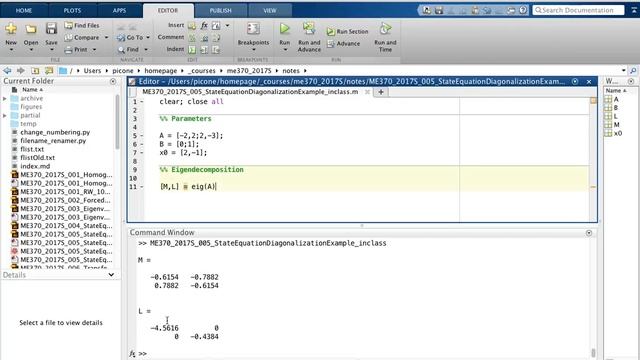Open the Editor panel actions menu button
Viewport: 640px width, 360px height.
click(x=575, y=82)
